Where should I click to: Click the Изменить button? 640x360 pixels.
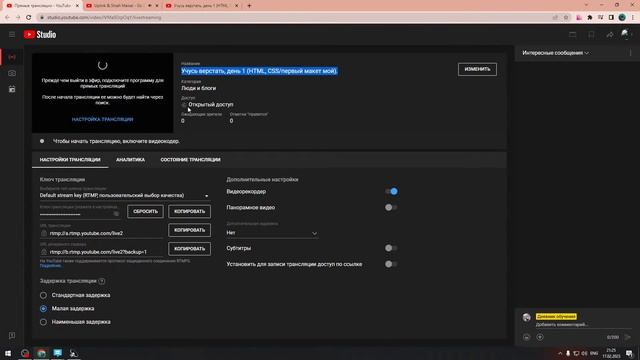[477, 69]
